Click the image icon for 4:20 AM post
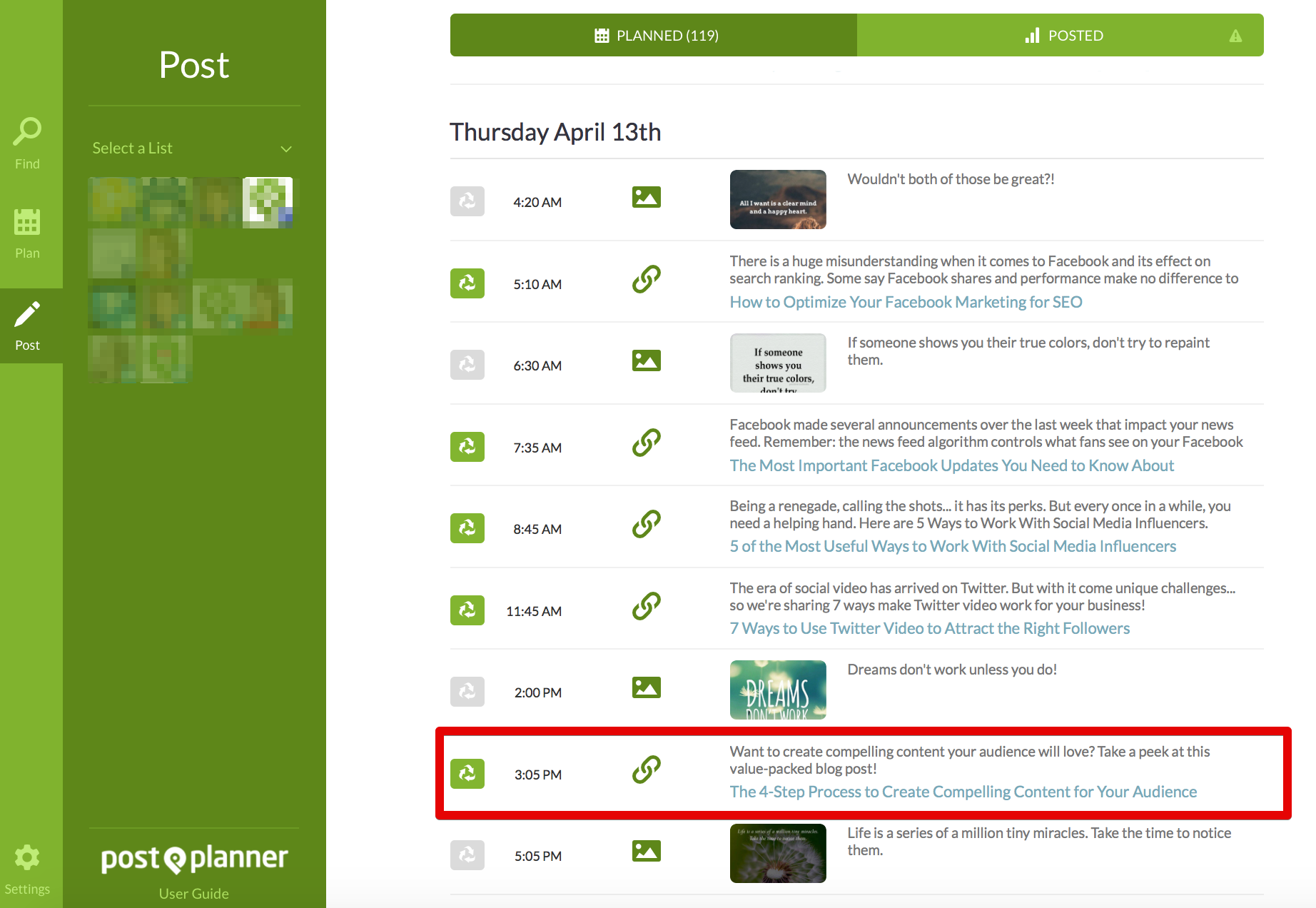This screenshot has height=908, width=1316. click(x=646, y=197)
